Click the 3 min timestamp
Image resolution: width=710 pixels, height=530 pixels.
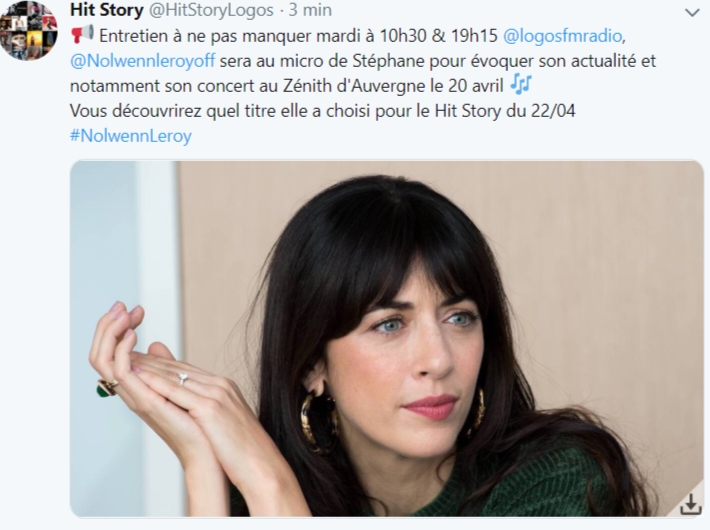click(310, 10)
